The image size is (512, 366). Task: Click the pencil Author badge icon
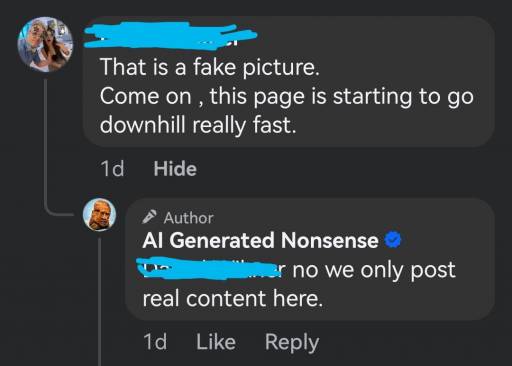149,217
